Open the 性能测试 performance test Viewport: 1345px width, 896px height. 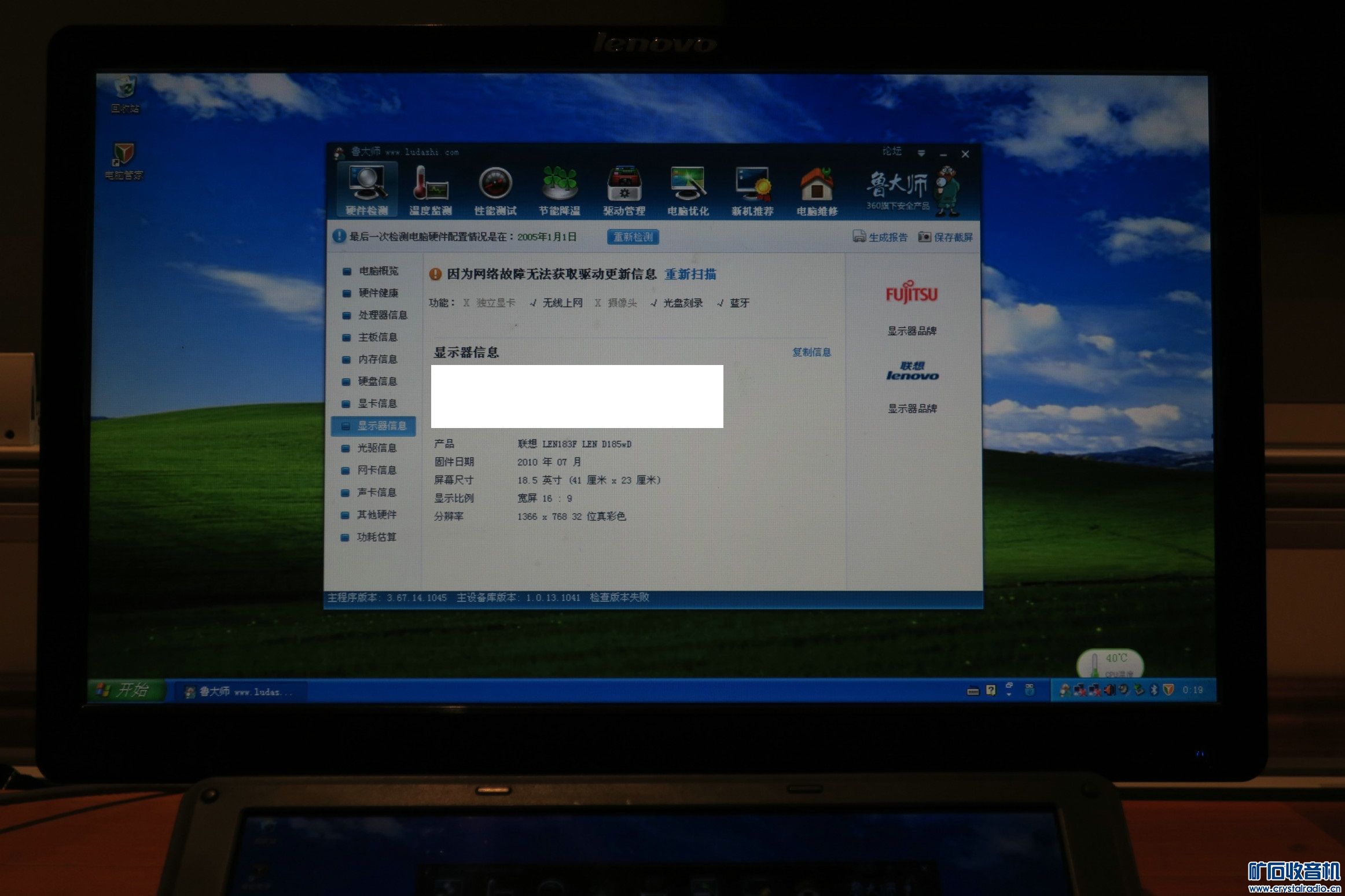[x=495, y=190]
